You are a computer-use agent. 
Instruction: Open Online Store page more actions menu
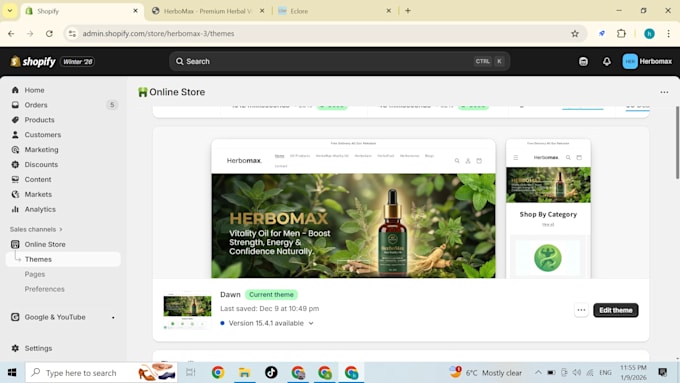664,92
